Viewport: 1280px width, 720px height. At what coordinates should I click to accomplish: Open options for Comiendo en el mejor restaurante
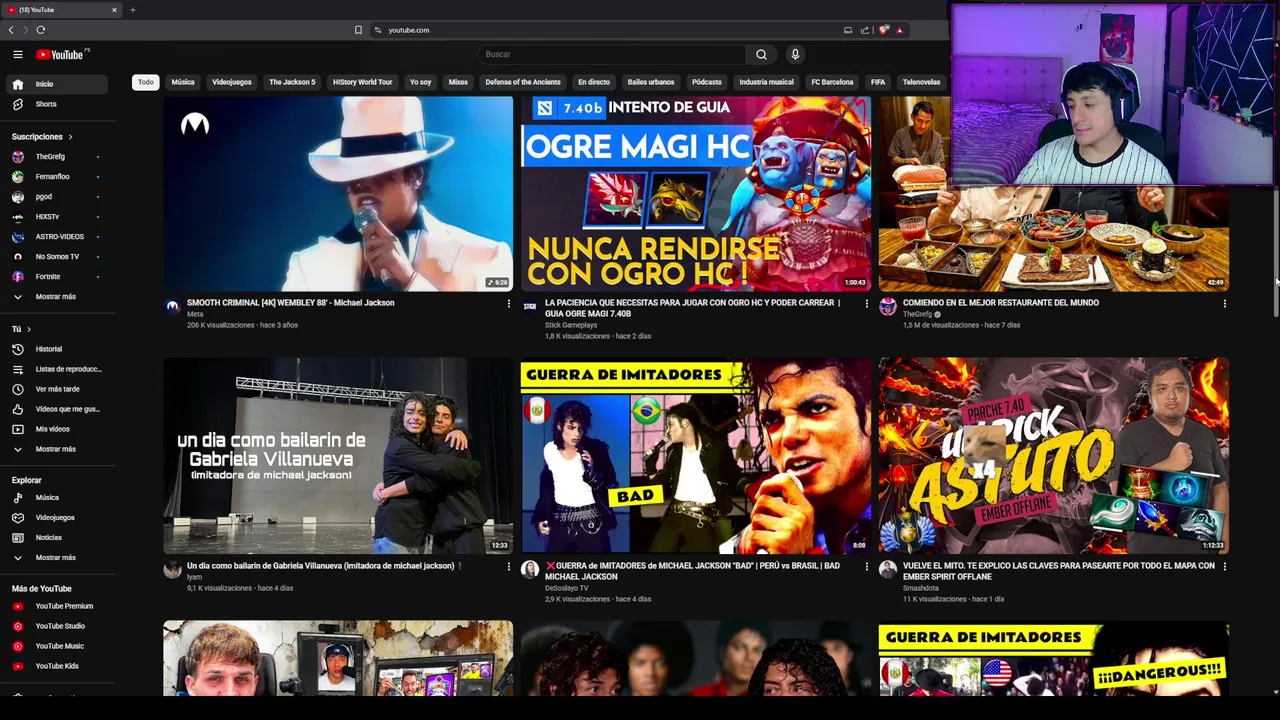(1224, 303)
